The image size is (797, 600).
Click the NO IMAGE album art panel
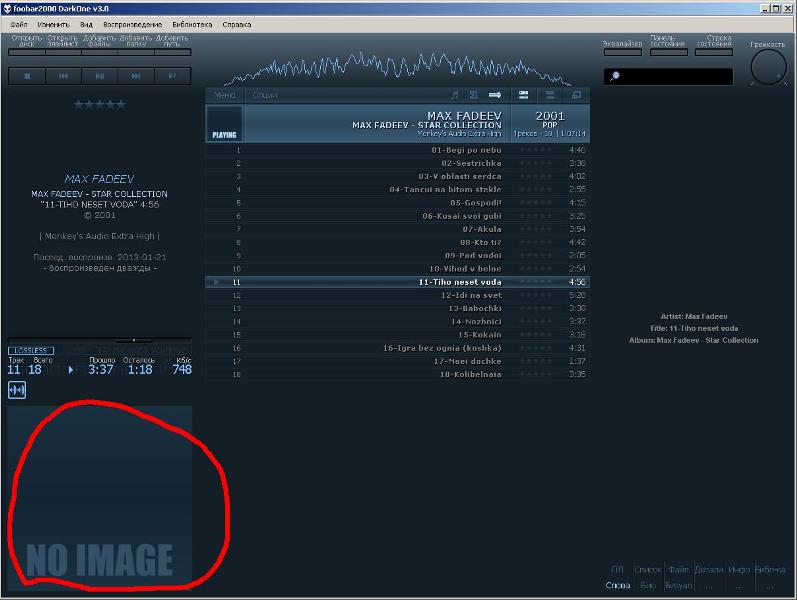pos(100,498)
